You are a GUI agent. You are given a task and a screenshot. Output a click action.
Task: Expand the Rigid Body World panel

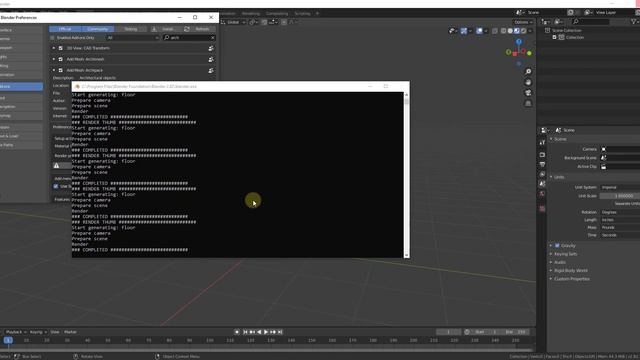[x=570, y=271]
